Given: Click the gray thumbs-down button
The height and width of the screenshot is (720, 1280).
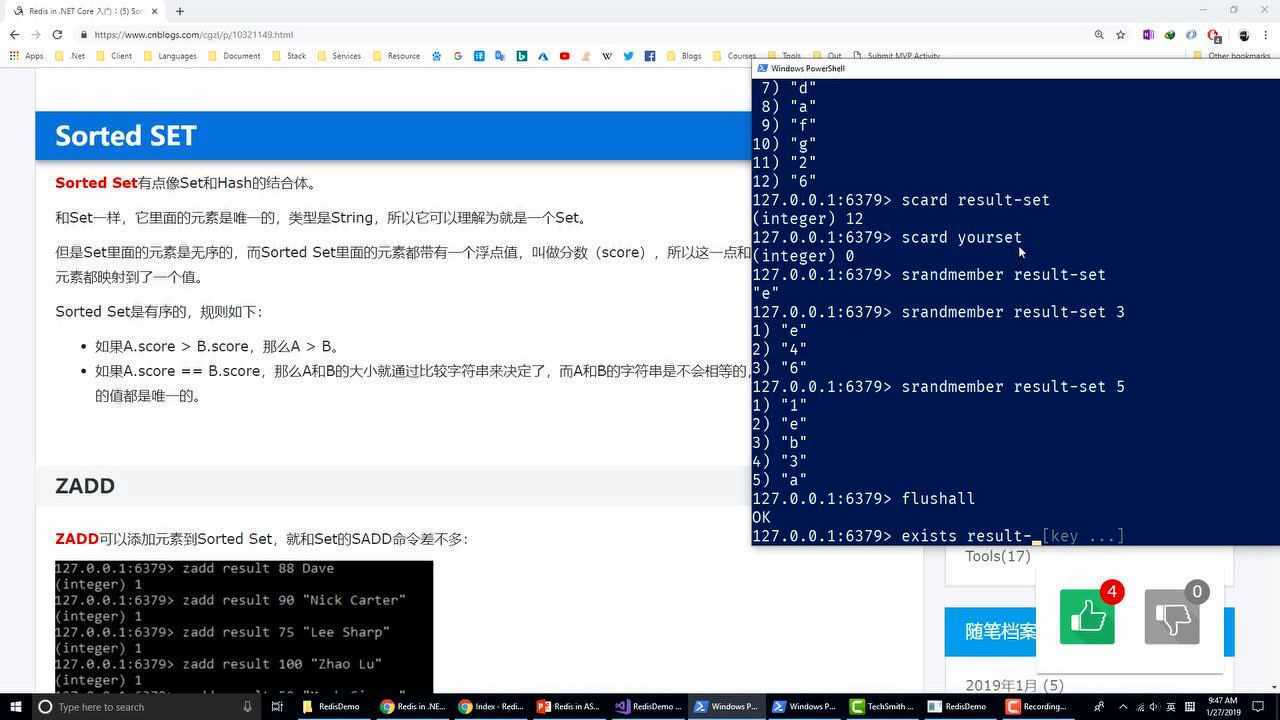Looking at the screenshot, I should point(1172,617).
